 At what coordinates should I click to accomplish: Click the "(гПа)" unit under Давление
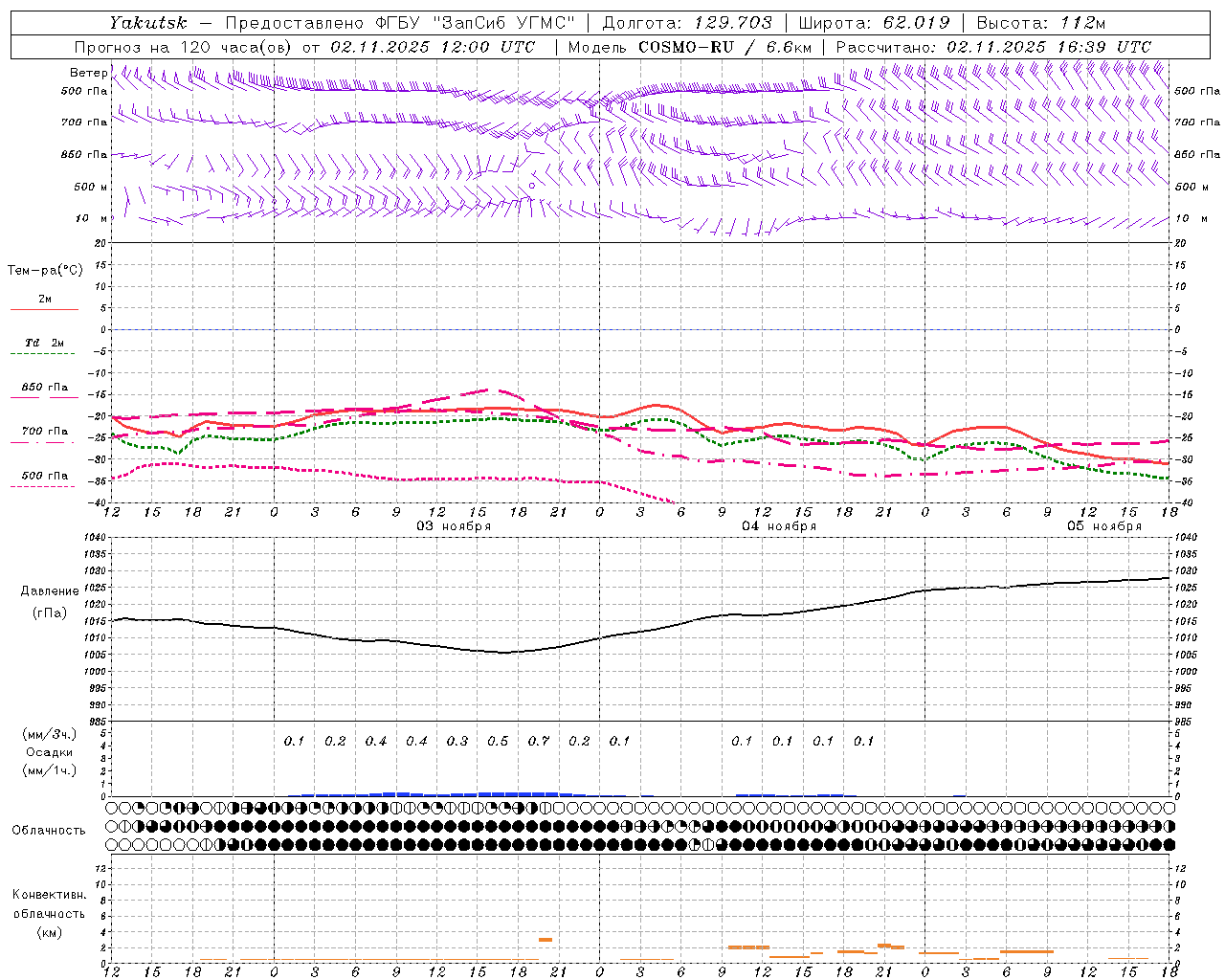pyautogui.click(x=50, y=612)
